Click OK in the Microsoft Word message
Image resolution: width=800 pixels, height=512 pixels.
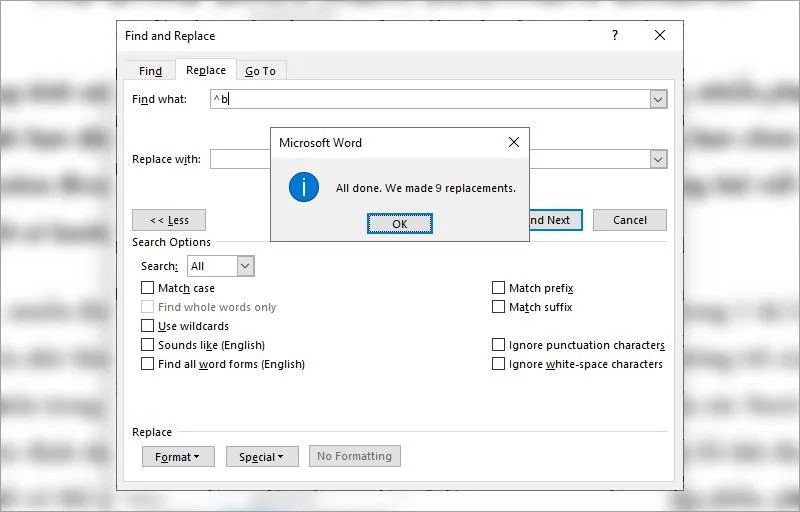coord(399,224)
